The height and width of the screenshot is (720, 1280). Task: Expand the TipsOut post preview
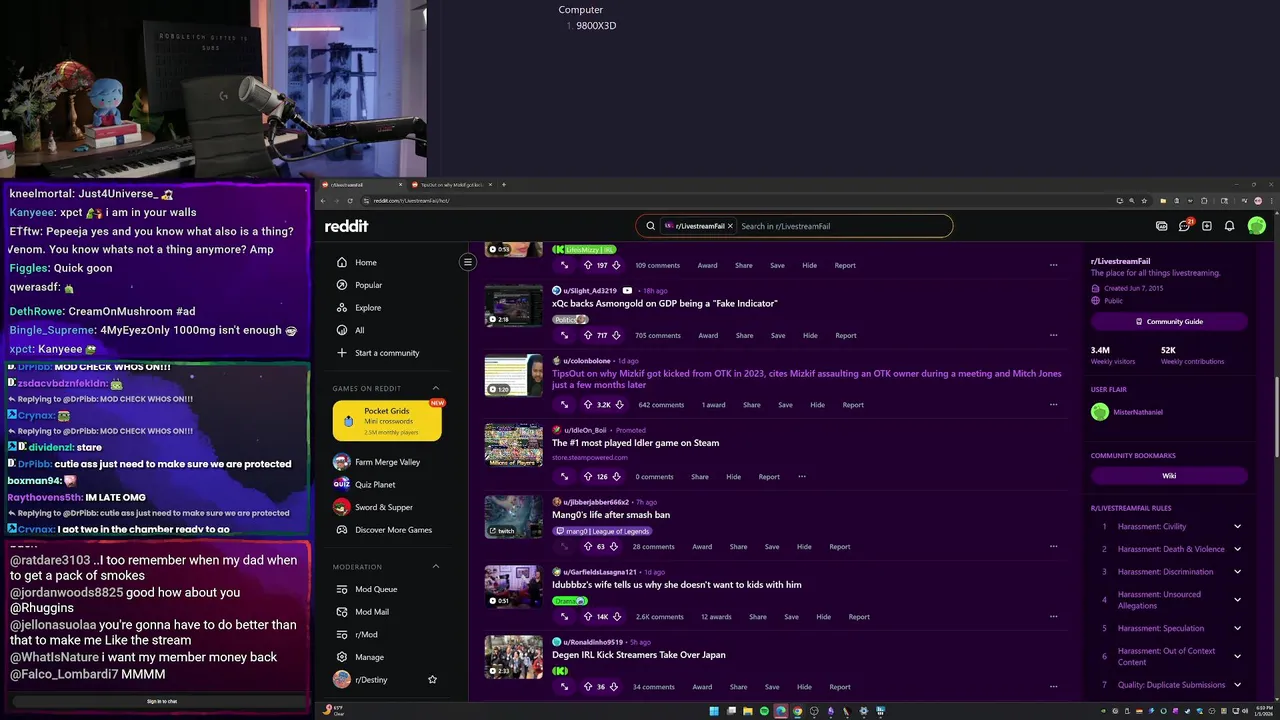[564, 405]
